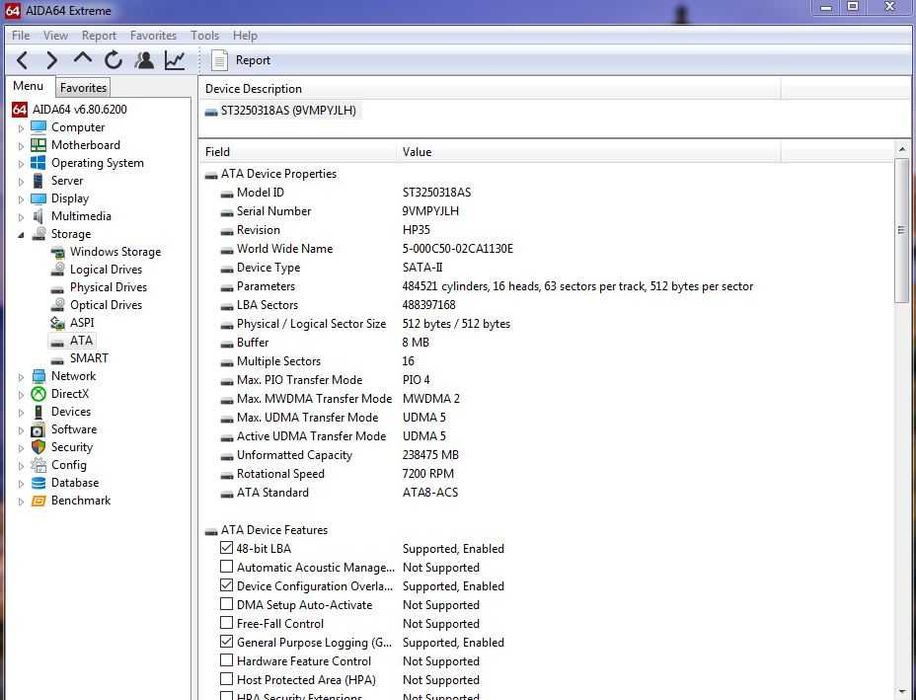Sort by the Field column header

tap(298, 152)
